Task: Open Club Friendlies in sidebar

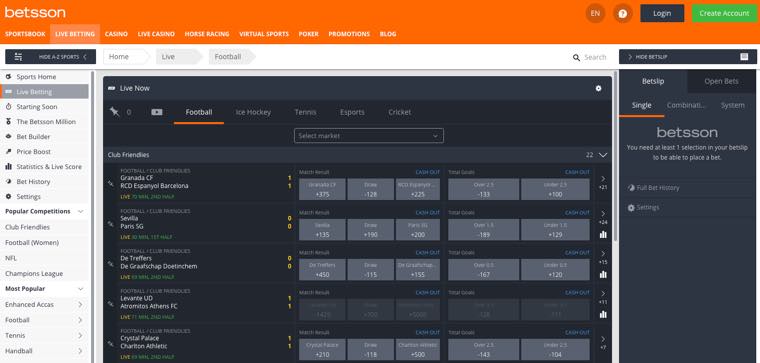Action: [x=28, y=227]
